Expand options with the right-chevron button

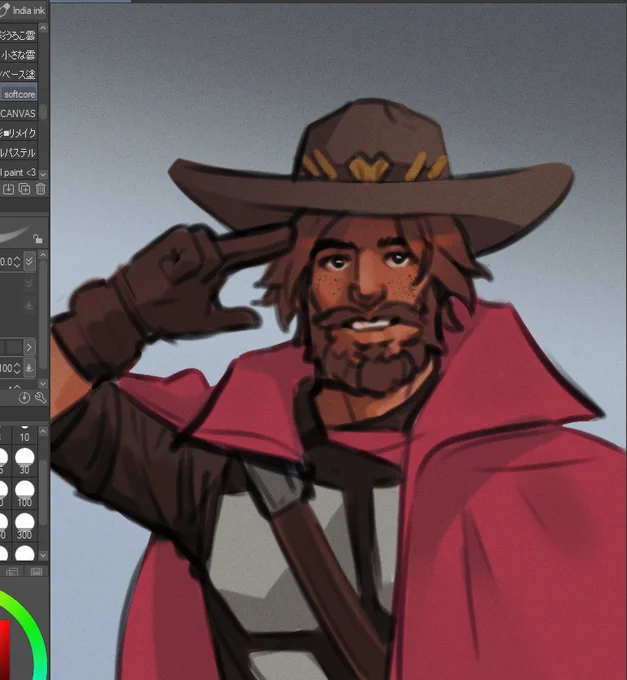pos(29,347)
